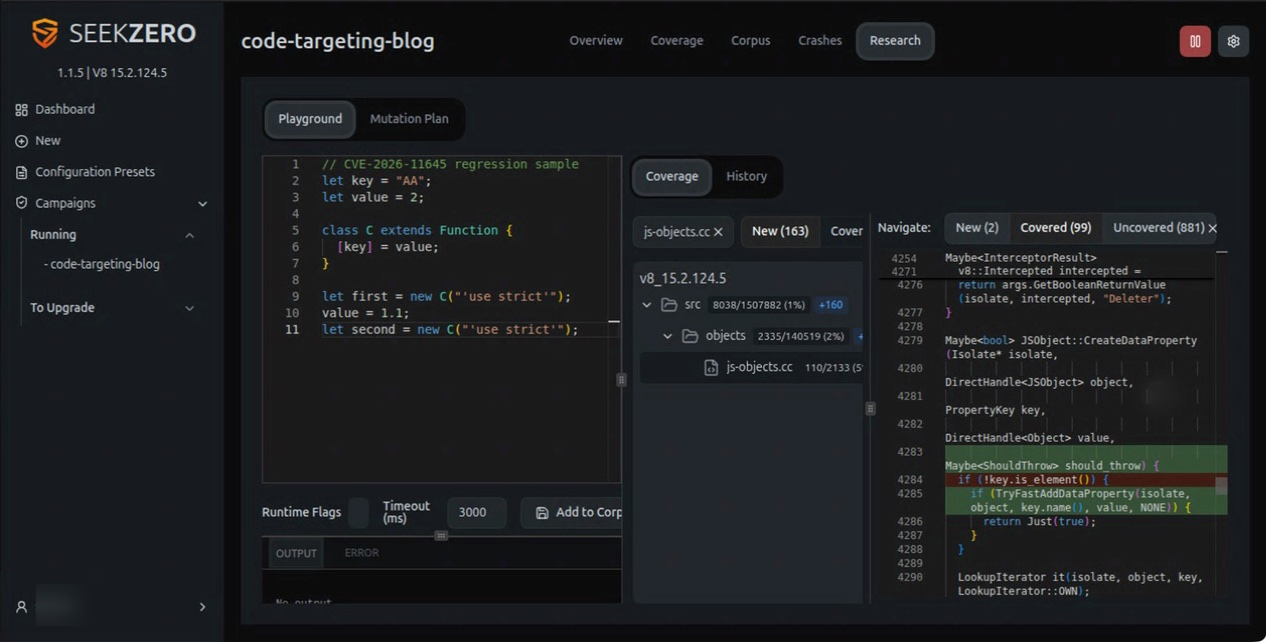
Task: Open the OUTPUT console tab
Action: tap(296, 553)
